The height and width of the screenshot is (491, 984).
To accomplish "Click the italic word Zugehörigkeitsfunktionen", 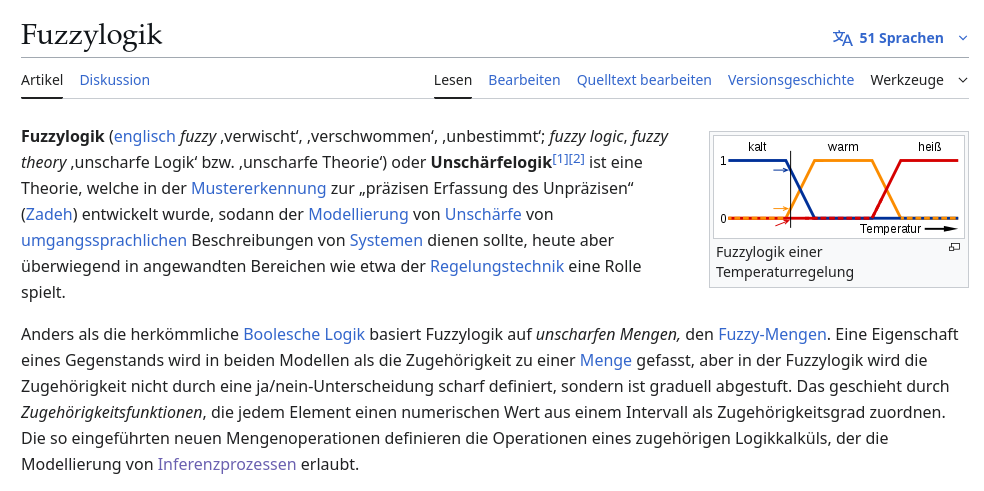I will (112, 413).
